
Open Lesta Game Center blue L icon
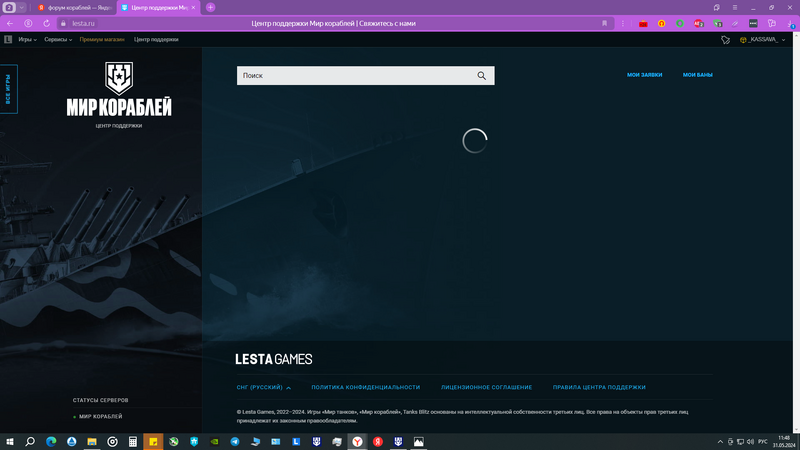coord(296,442)
